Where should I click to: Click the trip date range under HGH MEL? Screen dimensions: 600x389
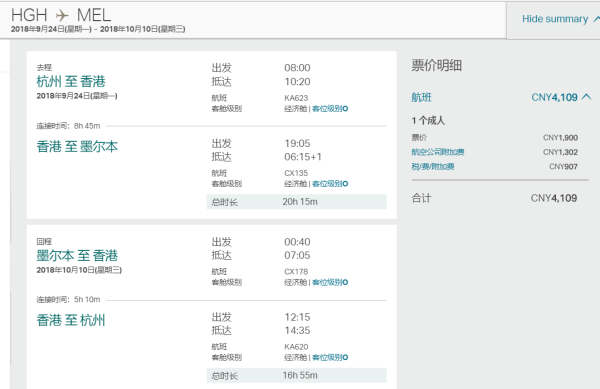98,29
